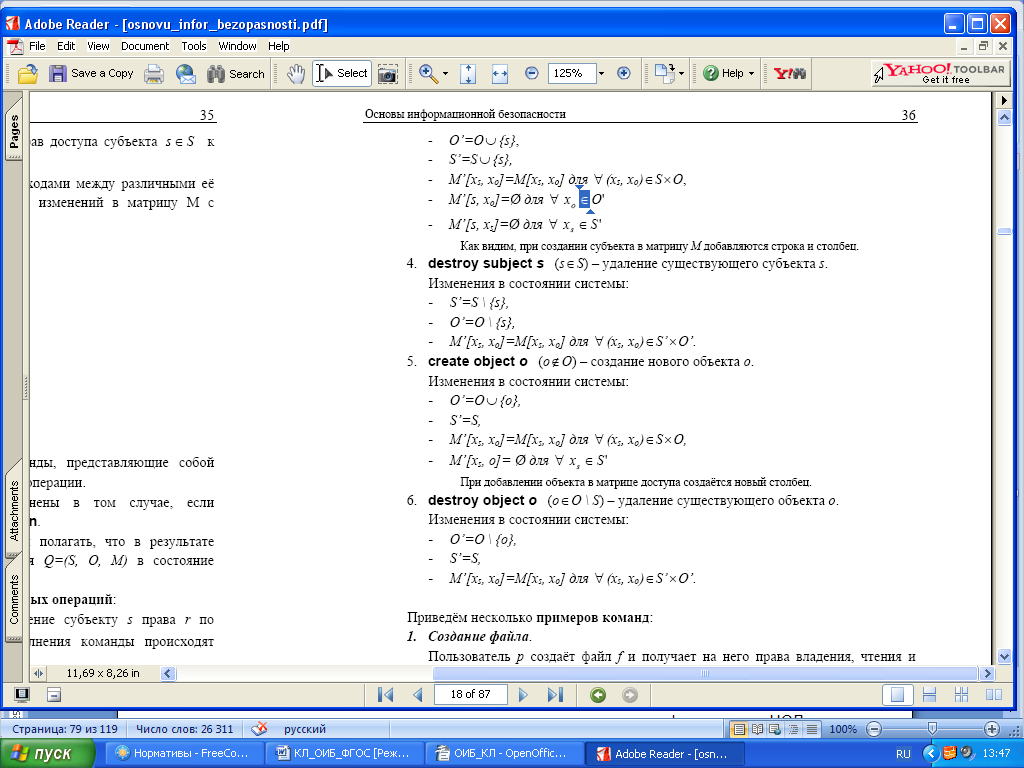
Task: Click Word's Full Screen Reading view button
Action: [758, 729]
